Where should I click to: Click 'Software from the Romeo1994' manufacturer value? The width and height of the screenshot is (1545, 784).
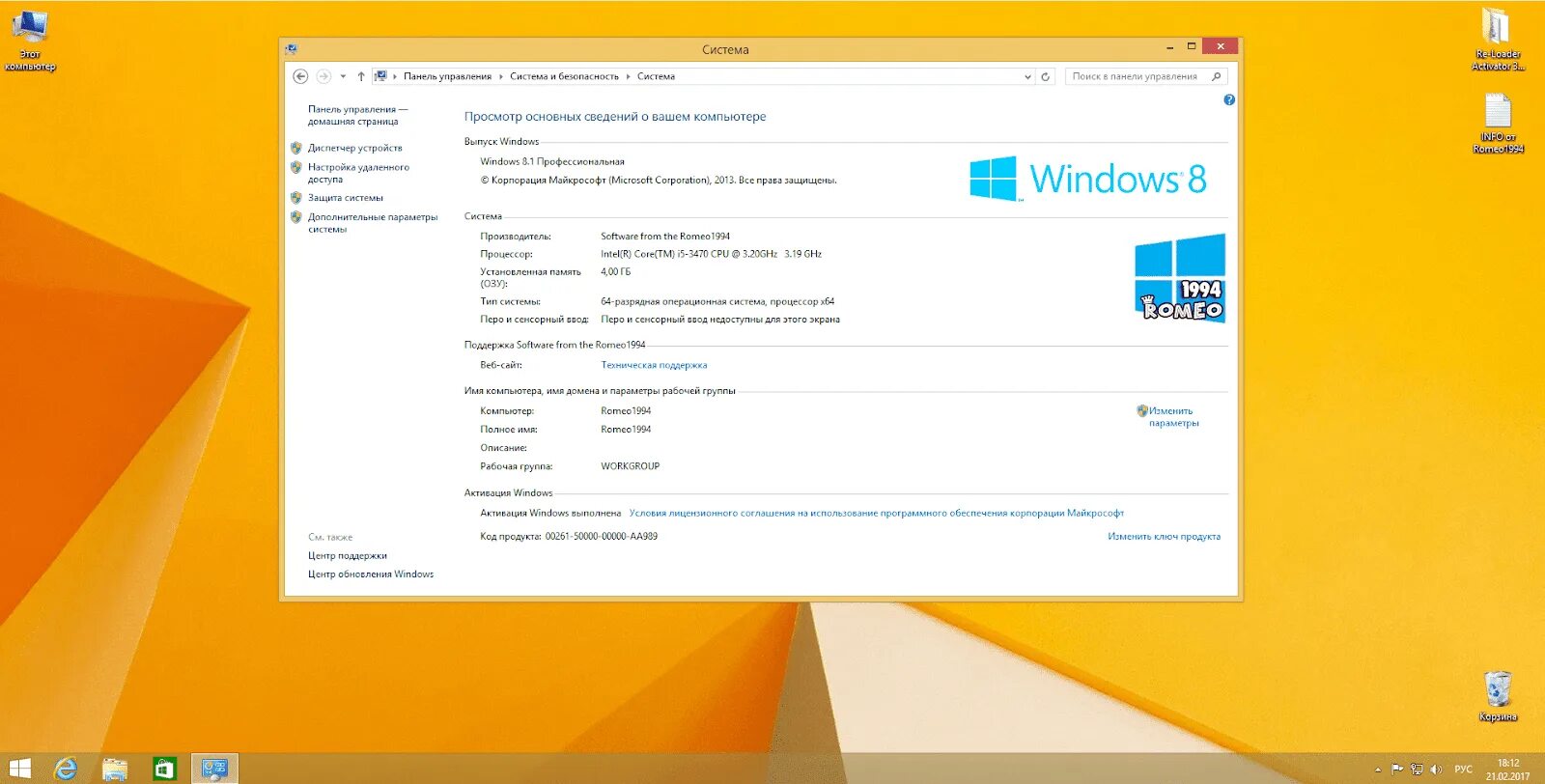[x=665, y=237]
